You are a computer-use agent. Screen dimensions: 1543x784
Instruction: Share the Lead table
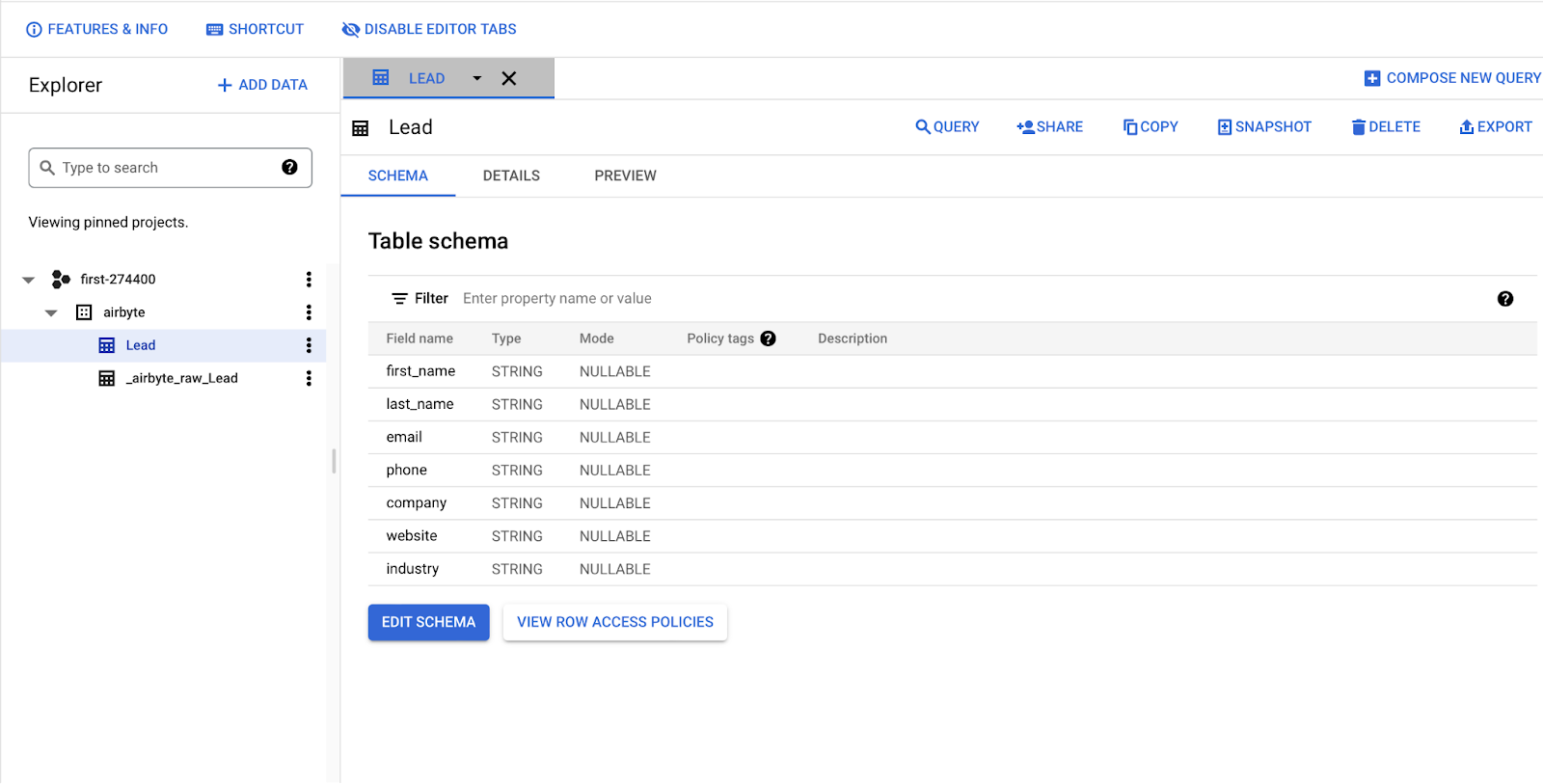[1049, 127]
